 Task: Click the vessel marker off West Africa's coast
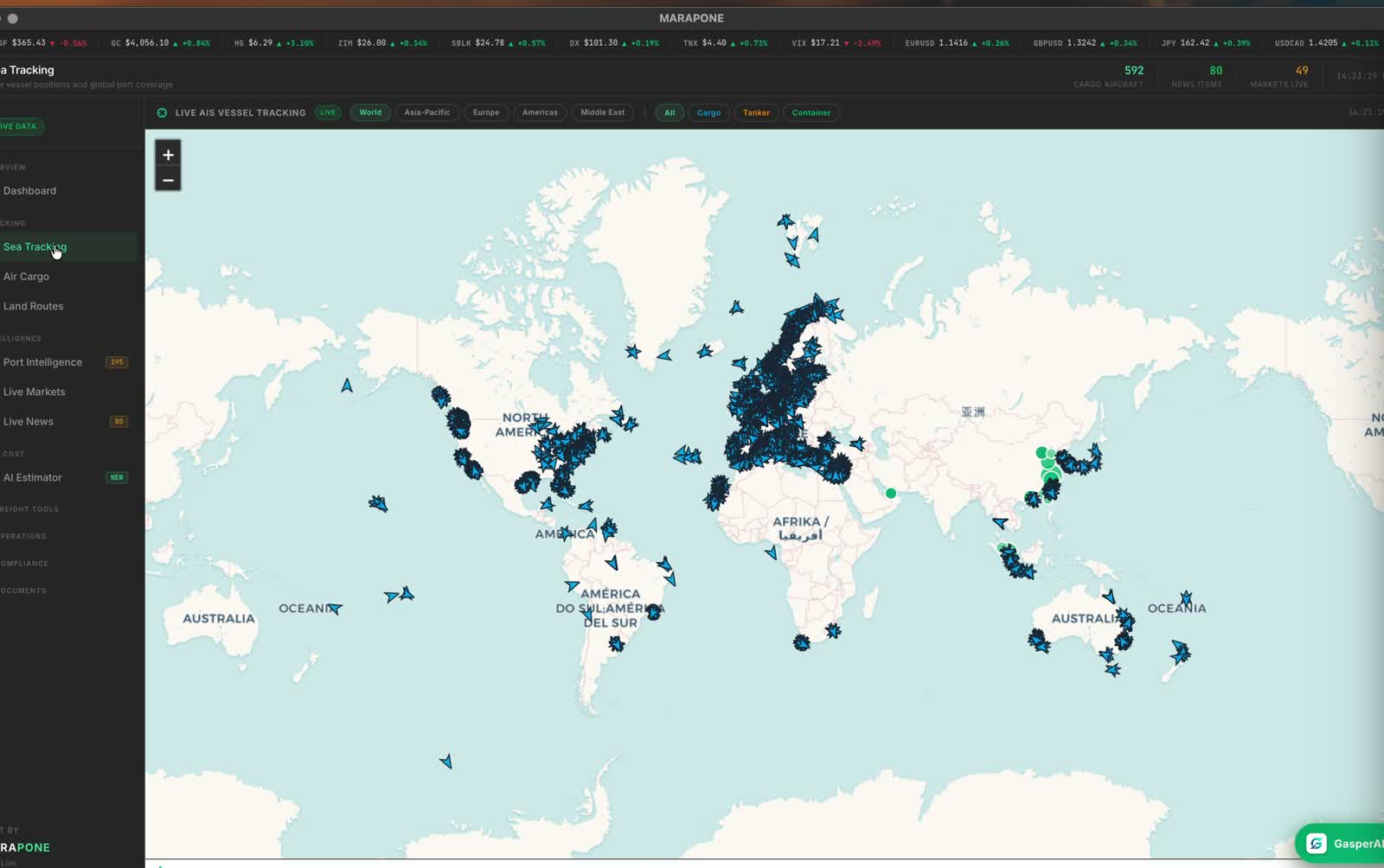point(717,493)
